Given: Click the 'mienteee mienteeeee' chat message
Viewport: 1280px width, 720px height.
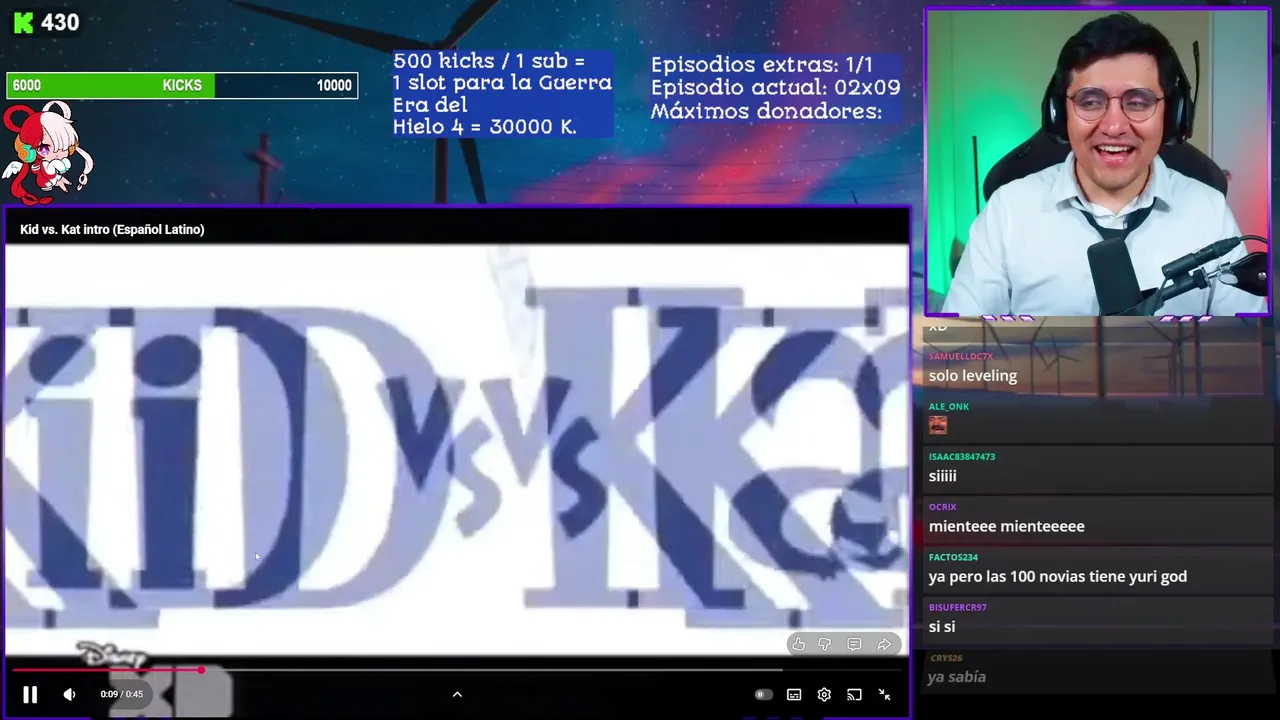Looking at the screenshot, I should (1007, 526).
